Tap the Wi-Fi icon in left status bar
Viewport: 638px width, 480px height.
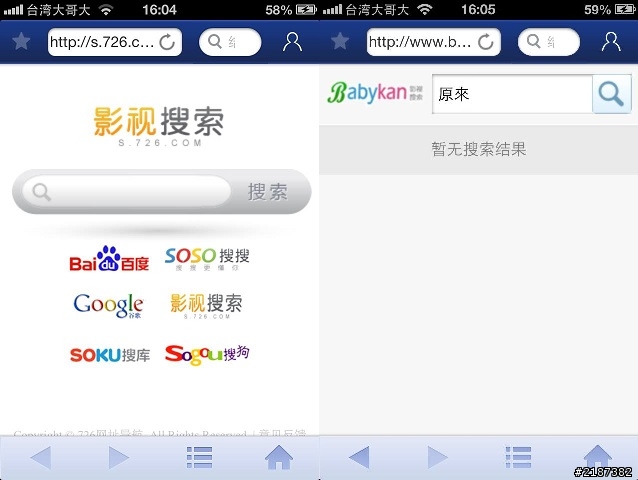[x=106, y=10]
